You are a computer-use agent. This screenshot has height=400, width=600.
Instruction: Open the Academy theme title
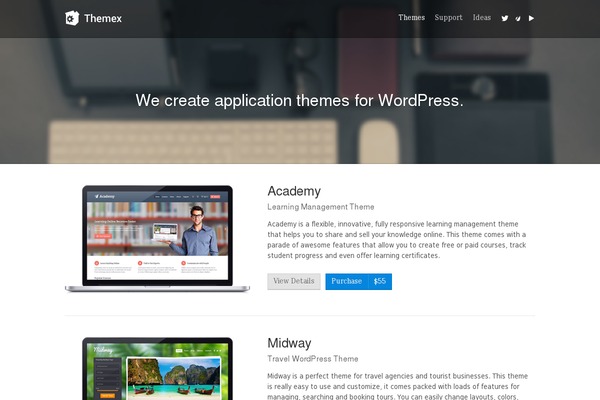coord(294,191)
